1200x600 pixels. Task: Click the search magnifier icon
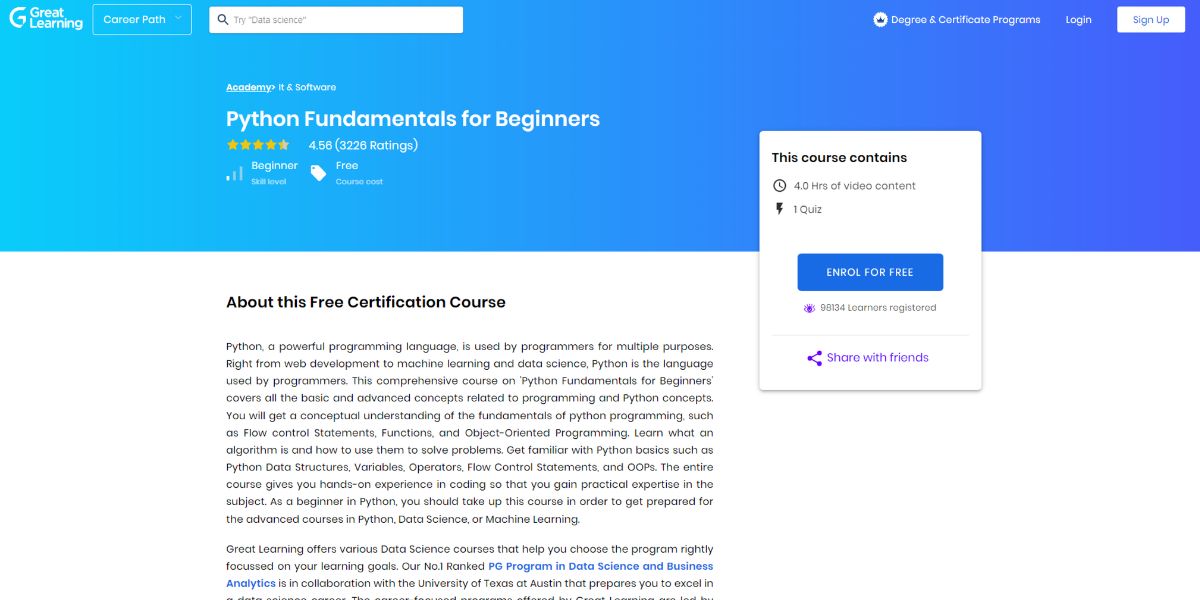(x=223, y=20)
